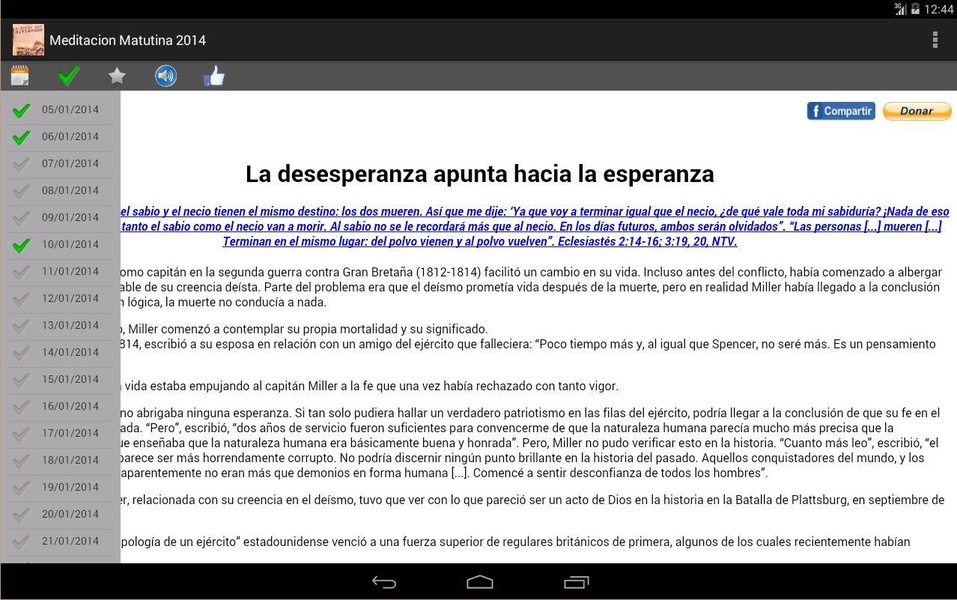957x600 pixels.
Task: Uncheck the green checkmark for 10/01/2014
Action: tap(21, 245)
